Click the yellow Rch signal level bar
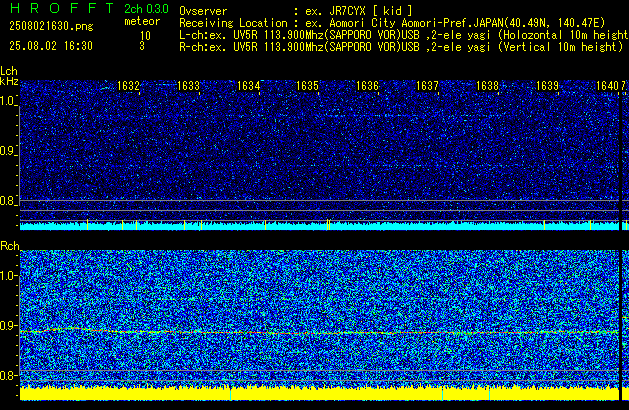This screenshot has height=410, width=629. [x=319, y=394]
